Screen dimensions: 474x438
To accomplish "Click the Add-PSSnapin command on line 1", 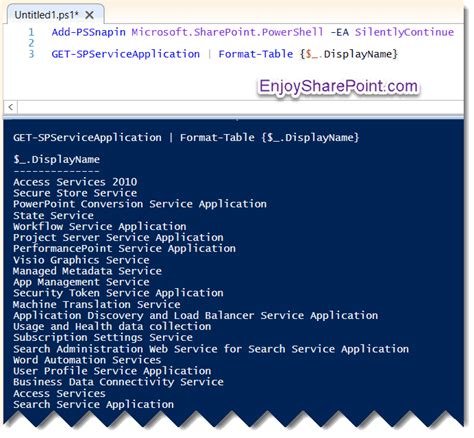I will pyautogui.click(x=89, y=32).
